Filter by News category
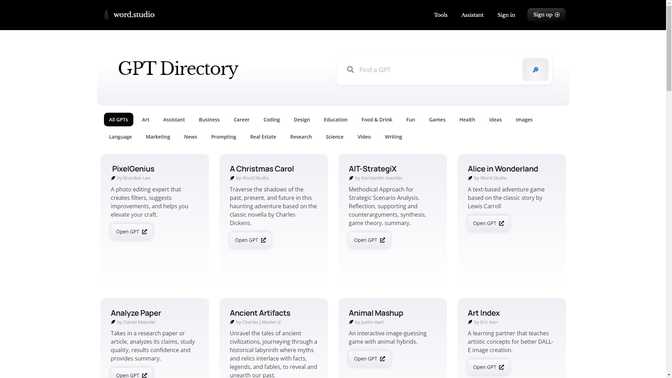This screenshot has width=672, height=378. point(191,137)
